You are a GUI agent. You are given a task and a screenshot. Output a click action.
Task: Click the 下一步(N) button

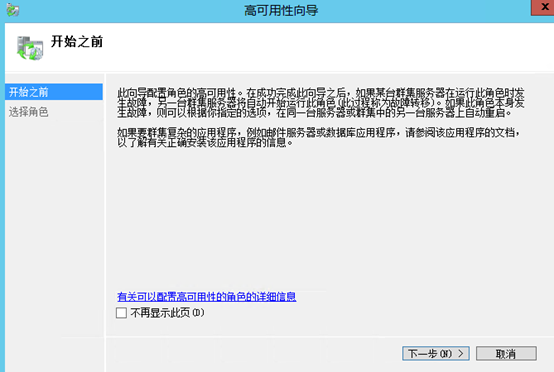[436, 353]
